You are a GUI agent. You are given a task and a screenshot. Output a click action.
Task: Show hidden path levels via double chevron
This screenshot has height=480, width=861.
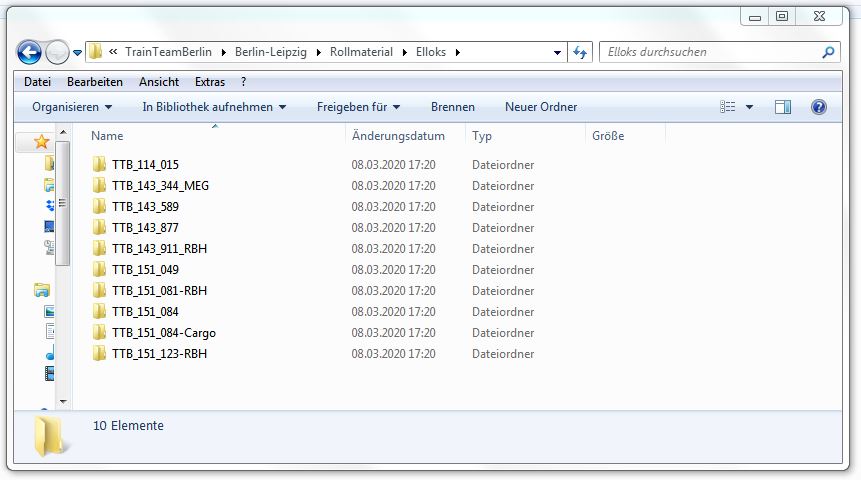(x=113, y=52)
